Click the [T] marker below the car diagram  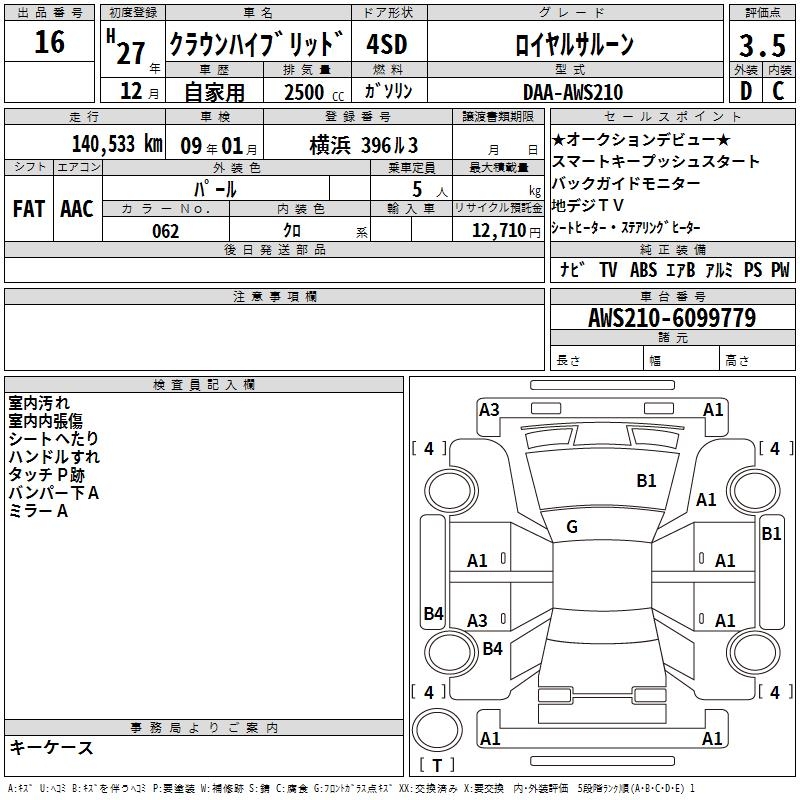coord(436,766)
